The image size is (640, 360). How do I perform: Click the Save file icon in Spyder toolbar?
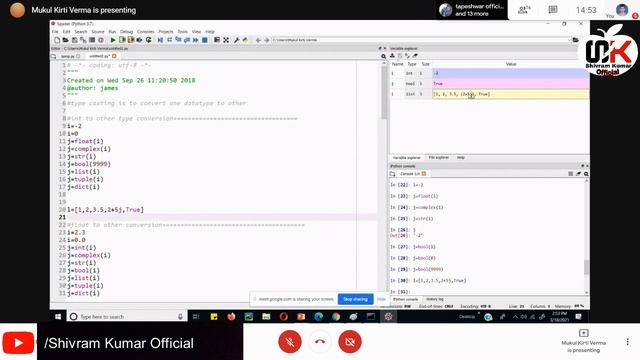[74, 40]
